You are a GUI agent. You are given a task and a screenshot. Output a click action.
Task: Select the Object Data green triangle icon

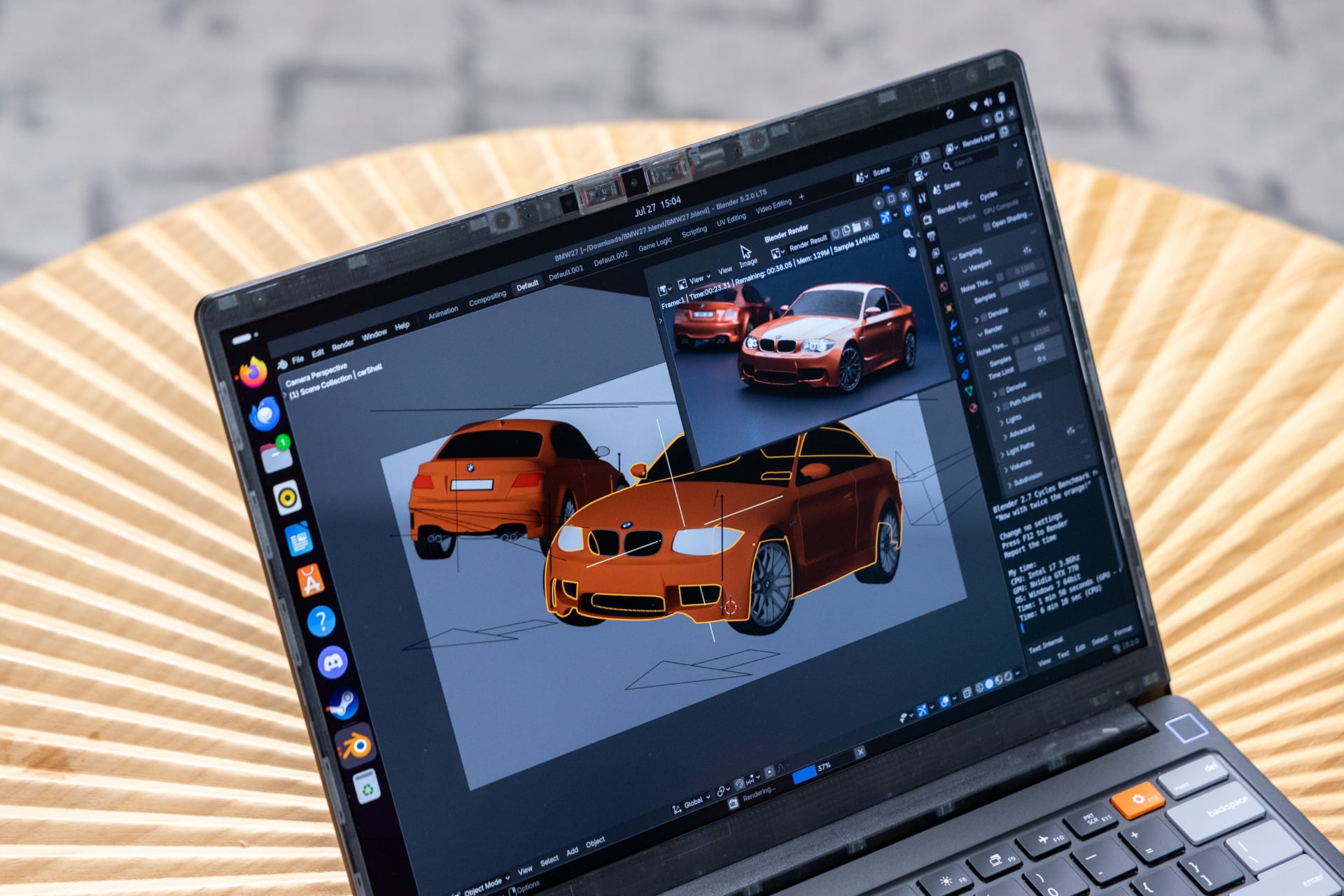point(969,391)
